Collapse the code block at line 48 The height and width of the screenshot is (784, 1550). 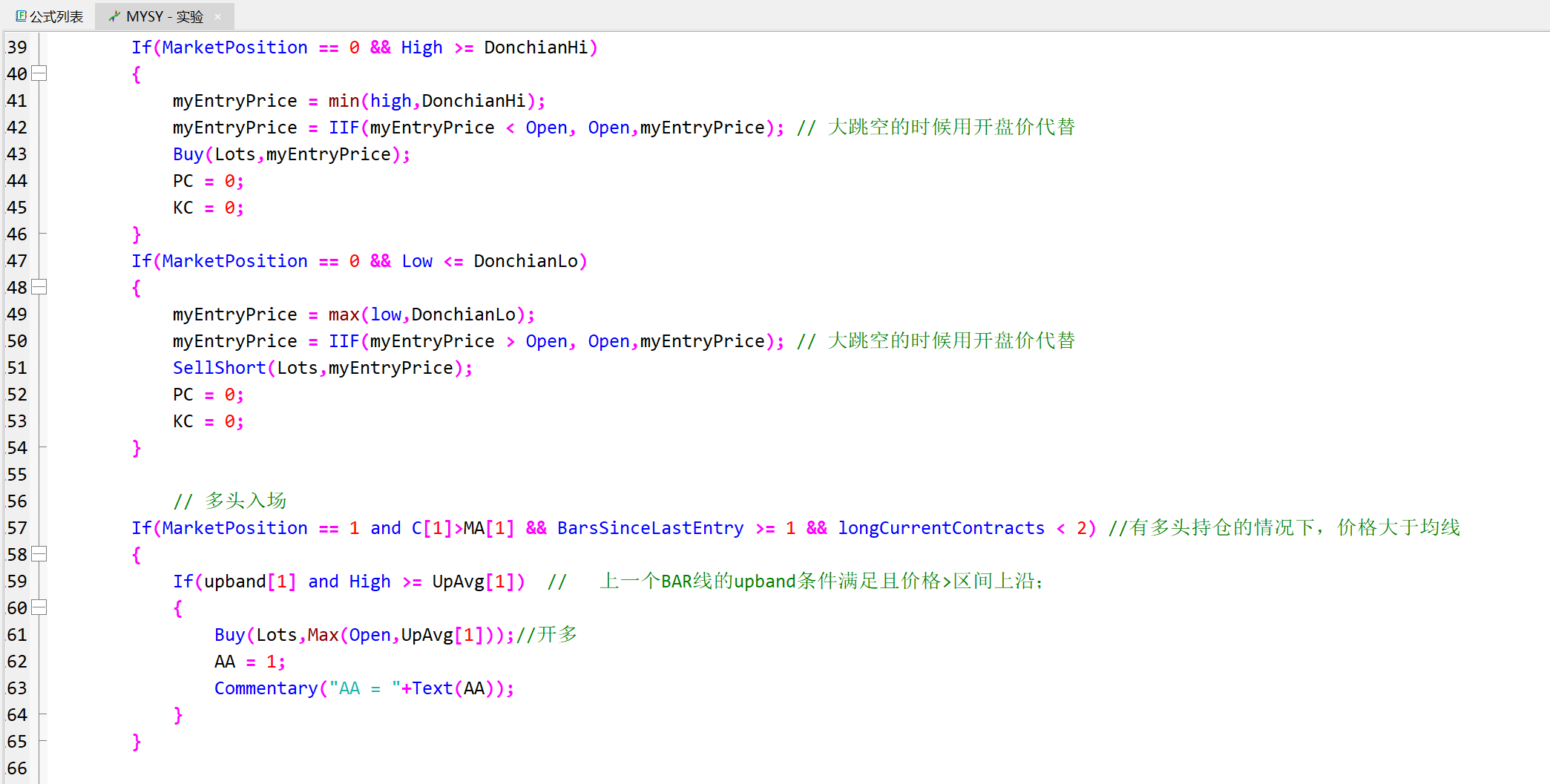39,287
